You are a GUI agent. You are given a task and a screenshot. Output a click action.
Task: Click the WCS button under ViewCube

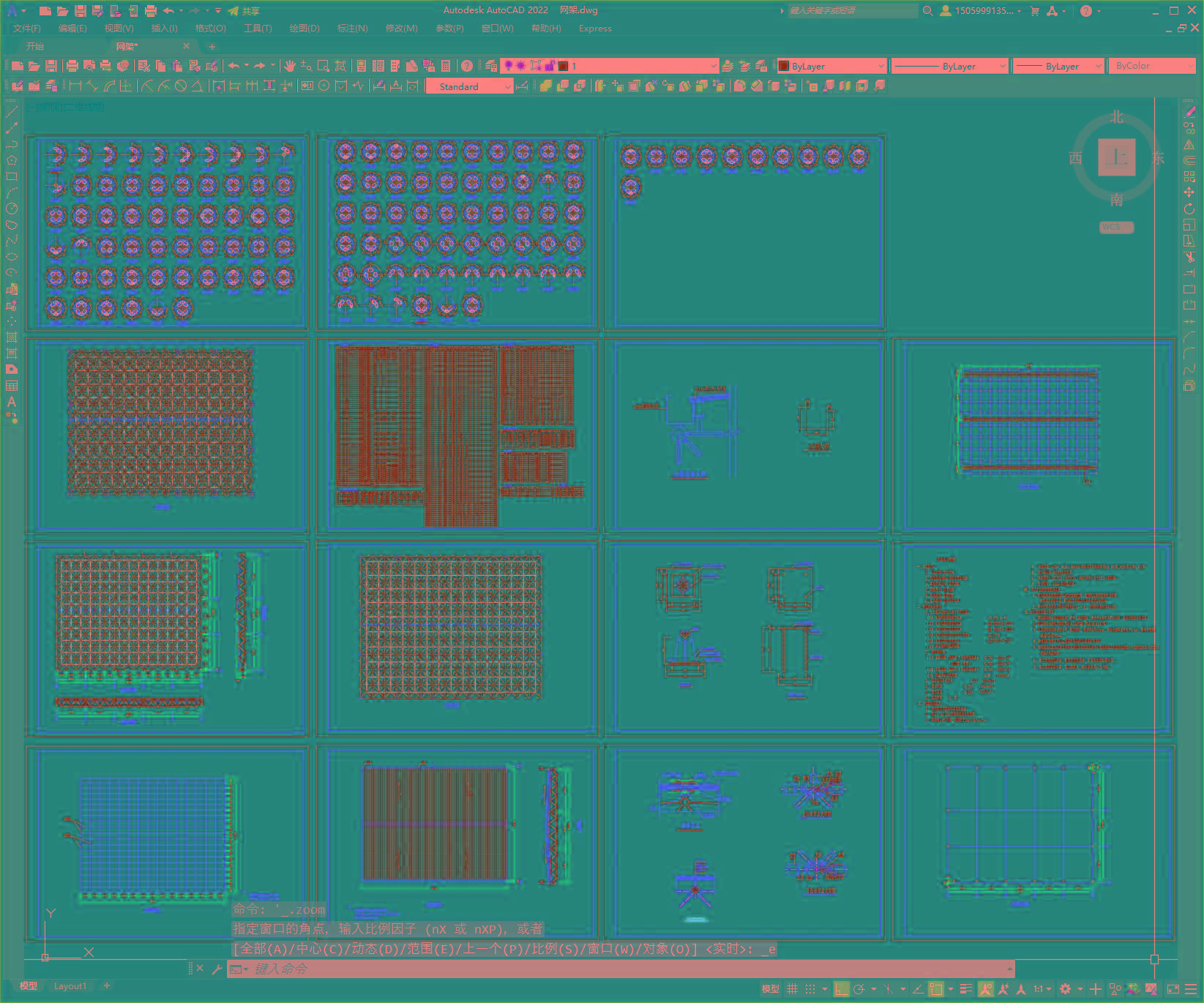click(1116, 227)
